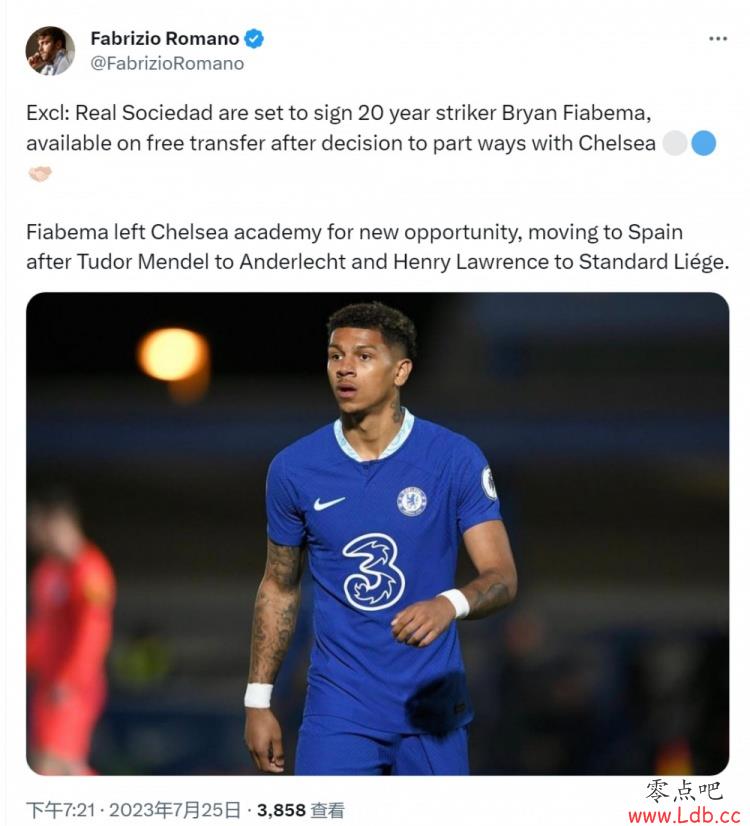Image resolution: width=750 pixels, height=826 pixels.
Task: Click the Nike swoosh on shirt
Action: click(329, 504)
